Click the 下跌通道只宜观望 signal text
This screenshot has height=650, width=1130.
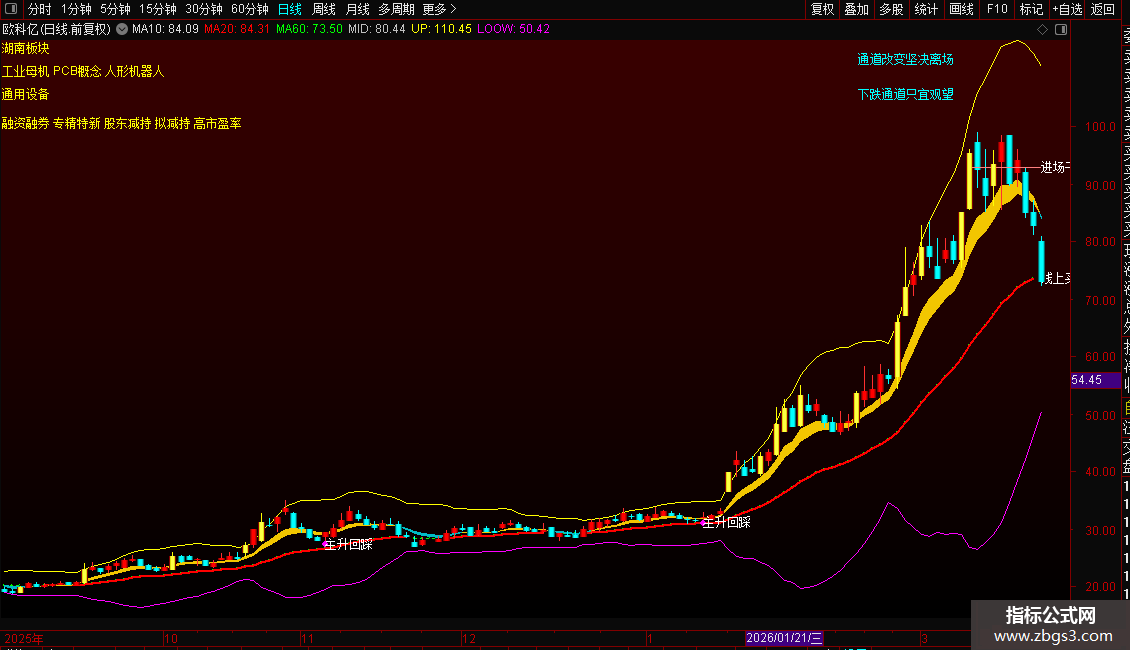tap(905, 94)
